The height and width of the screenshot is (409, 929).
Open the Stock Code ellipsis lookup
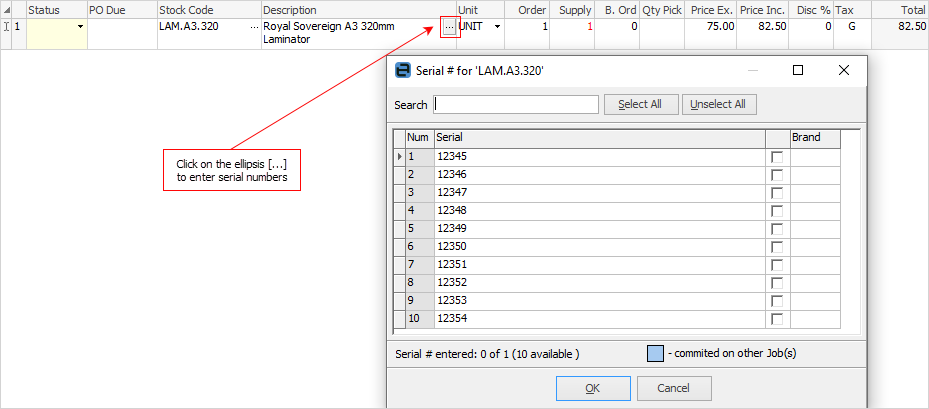point(255,27)
